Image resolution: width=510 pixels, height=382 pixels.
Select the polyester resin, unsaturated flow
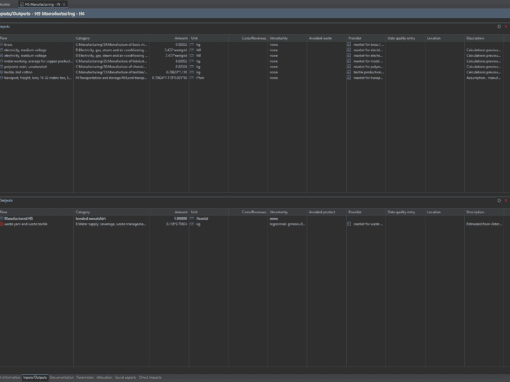pos(25,67)
